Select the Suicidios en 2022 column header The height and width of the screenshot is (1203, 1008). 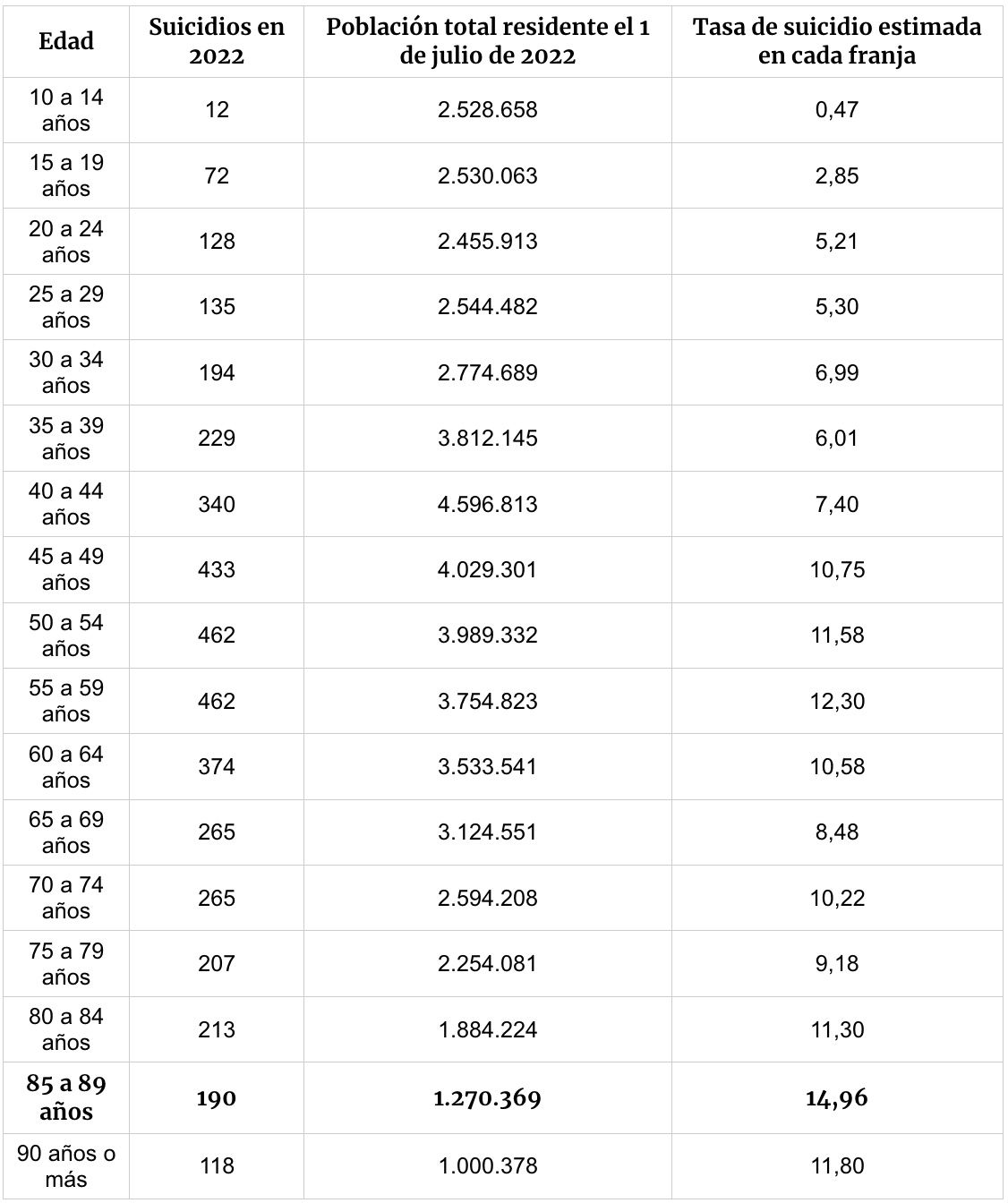click(217, 41)
